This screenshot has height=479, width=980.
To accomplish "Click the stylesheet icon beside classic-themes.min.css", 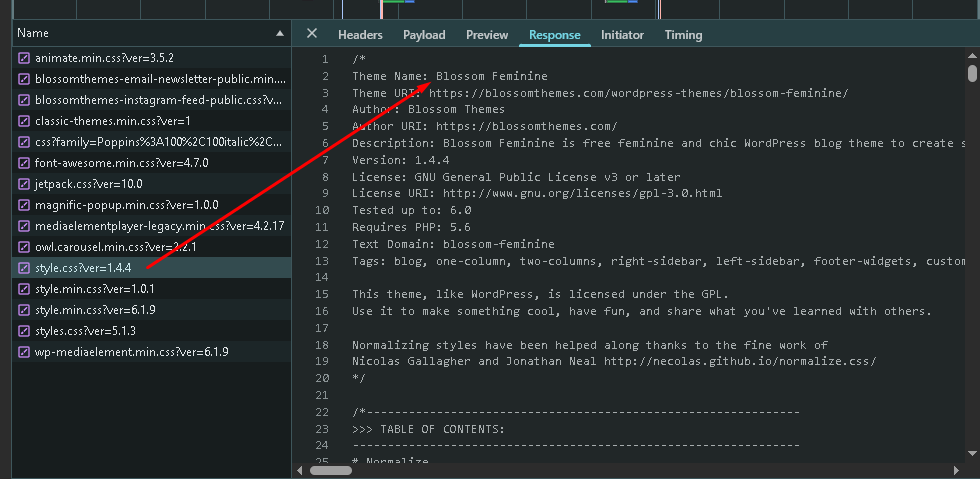I will click(x=24, y=121).
